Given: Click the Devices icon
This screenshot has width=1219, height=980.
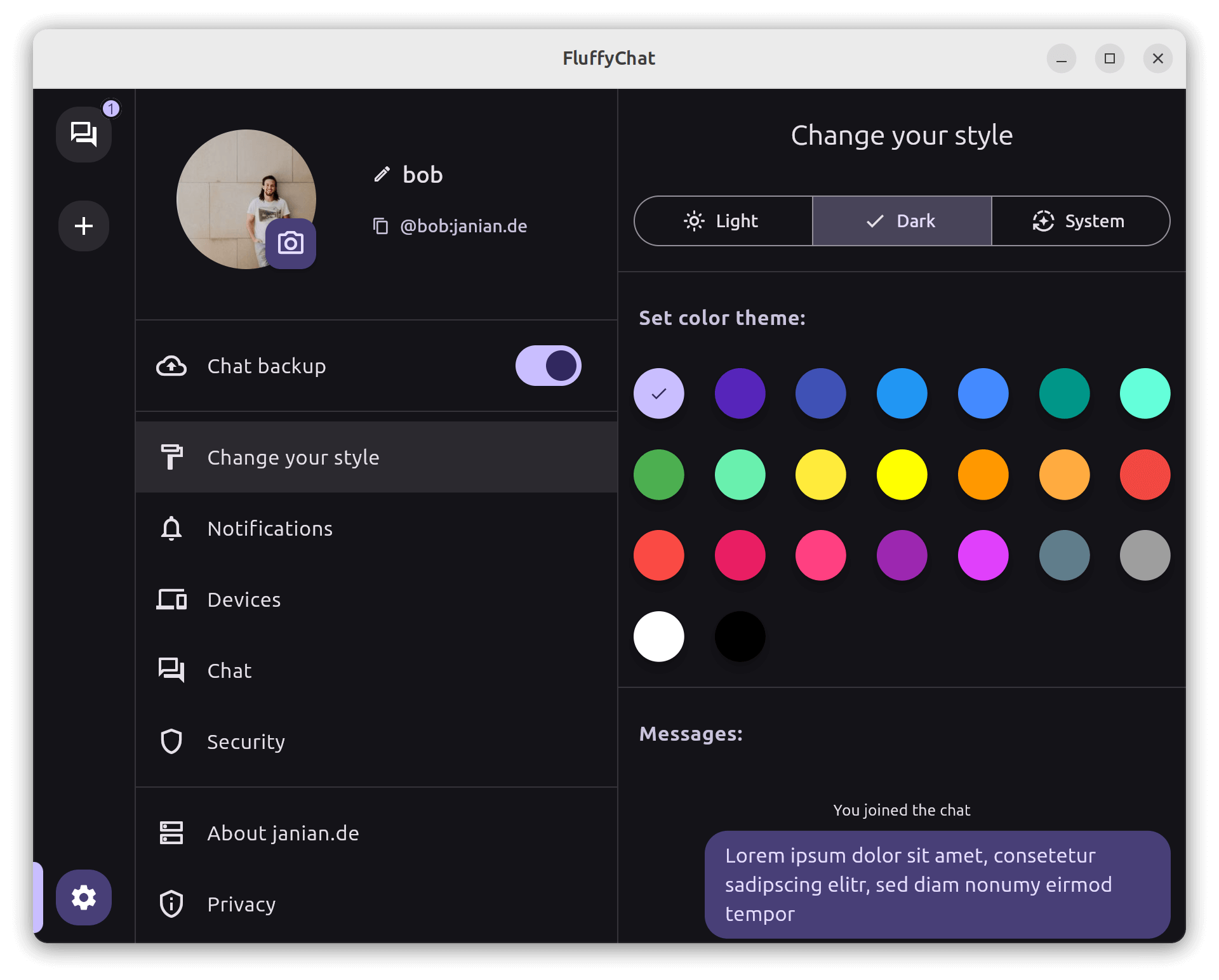Looking at the screenshot, I should tap(170, 599).
